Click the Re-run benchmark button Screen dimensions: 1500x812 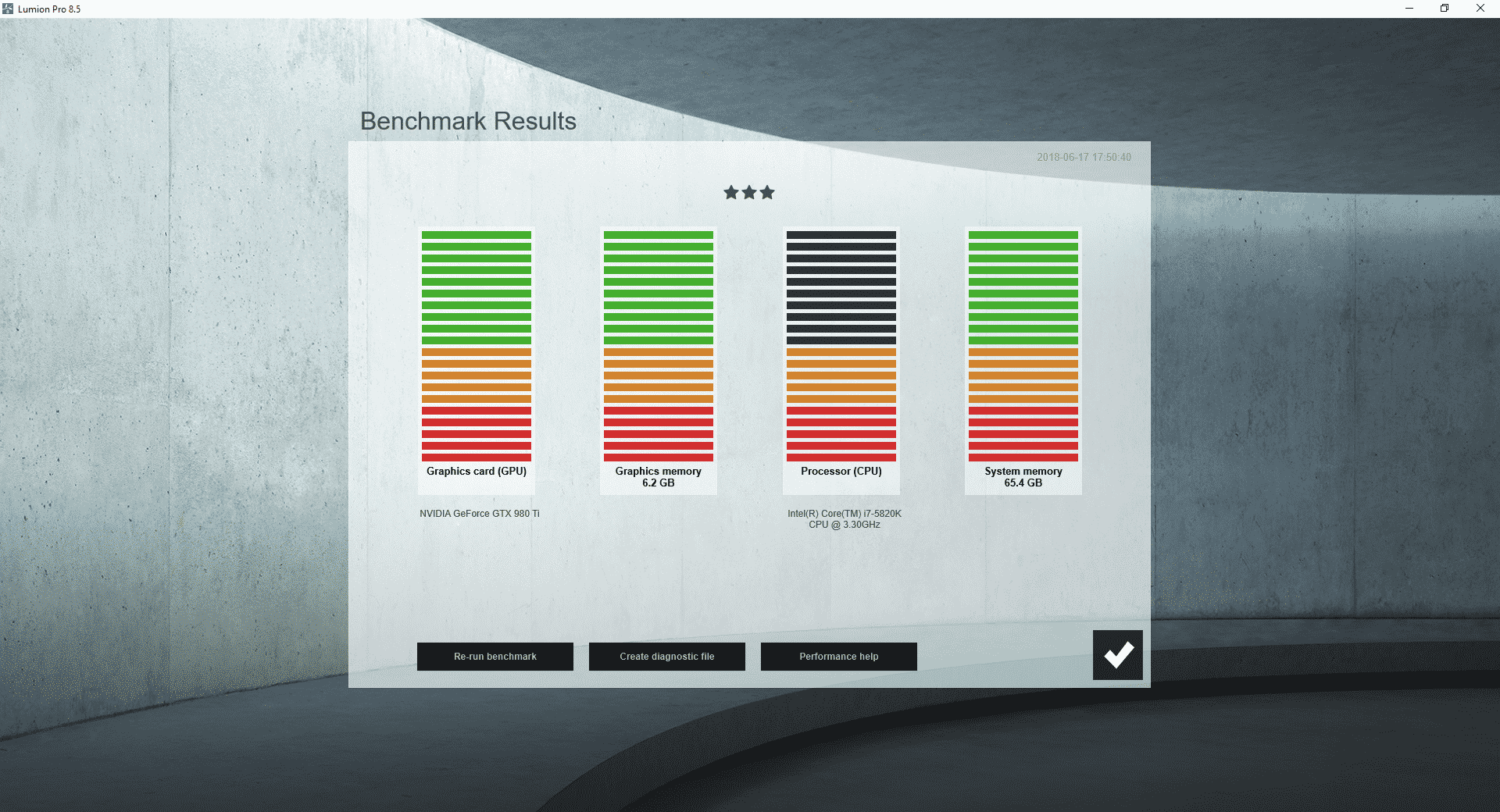point(495,657)
